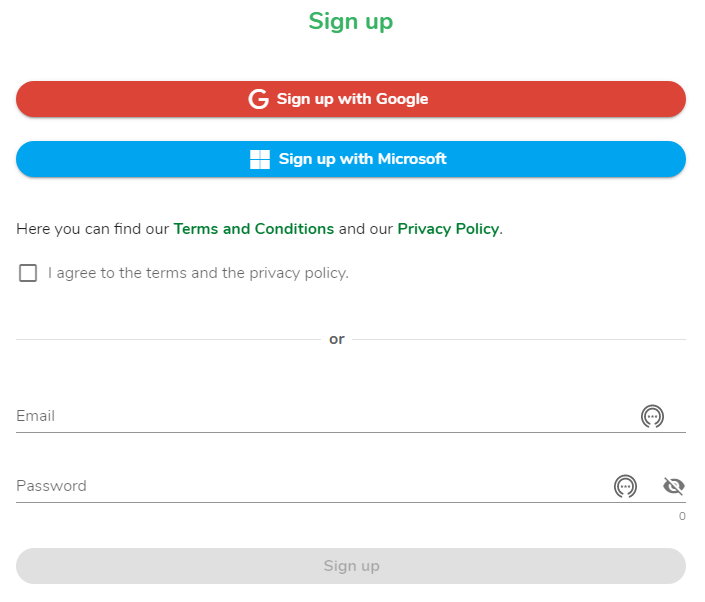Click the 'or' divider text

[337, 339]
